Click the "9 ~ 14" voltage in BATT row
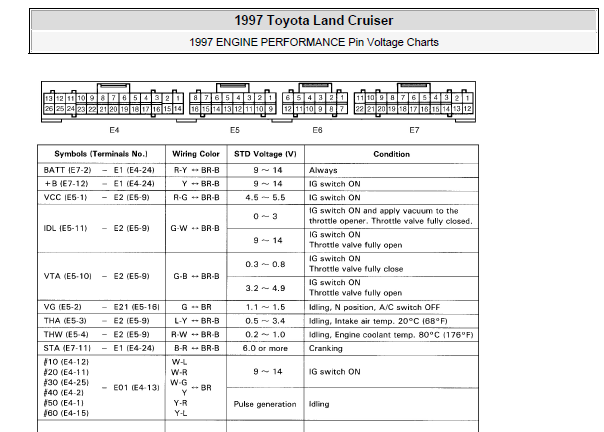 268,170
